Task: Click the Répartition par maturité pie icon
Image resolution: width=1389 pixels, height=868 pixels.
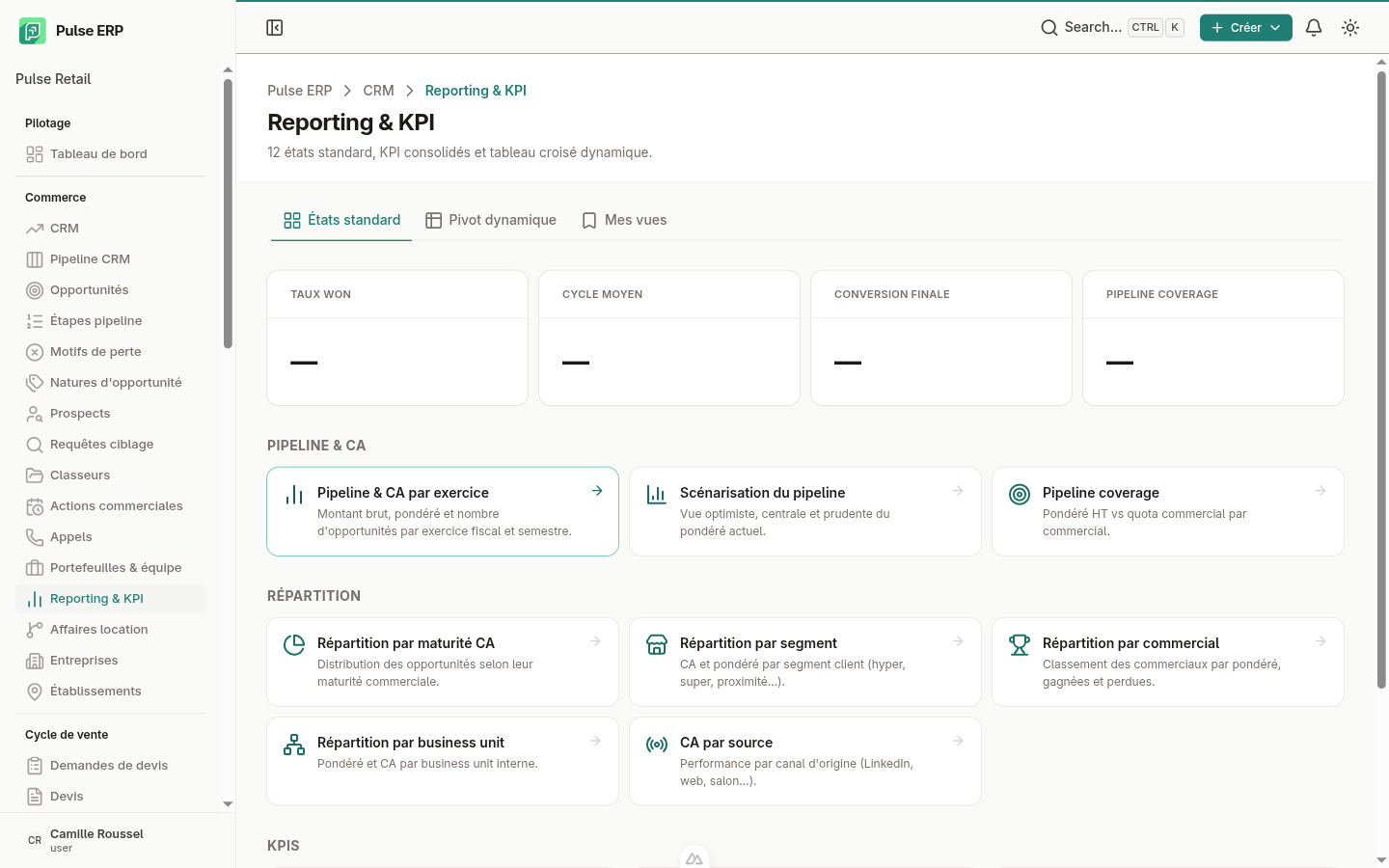Action: click(x=294, y=645)
